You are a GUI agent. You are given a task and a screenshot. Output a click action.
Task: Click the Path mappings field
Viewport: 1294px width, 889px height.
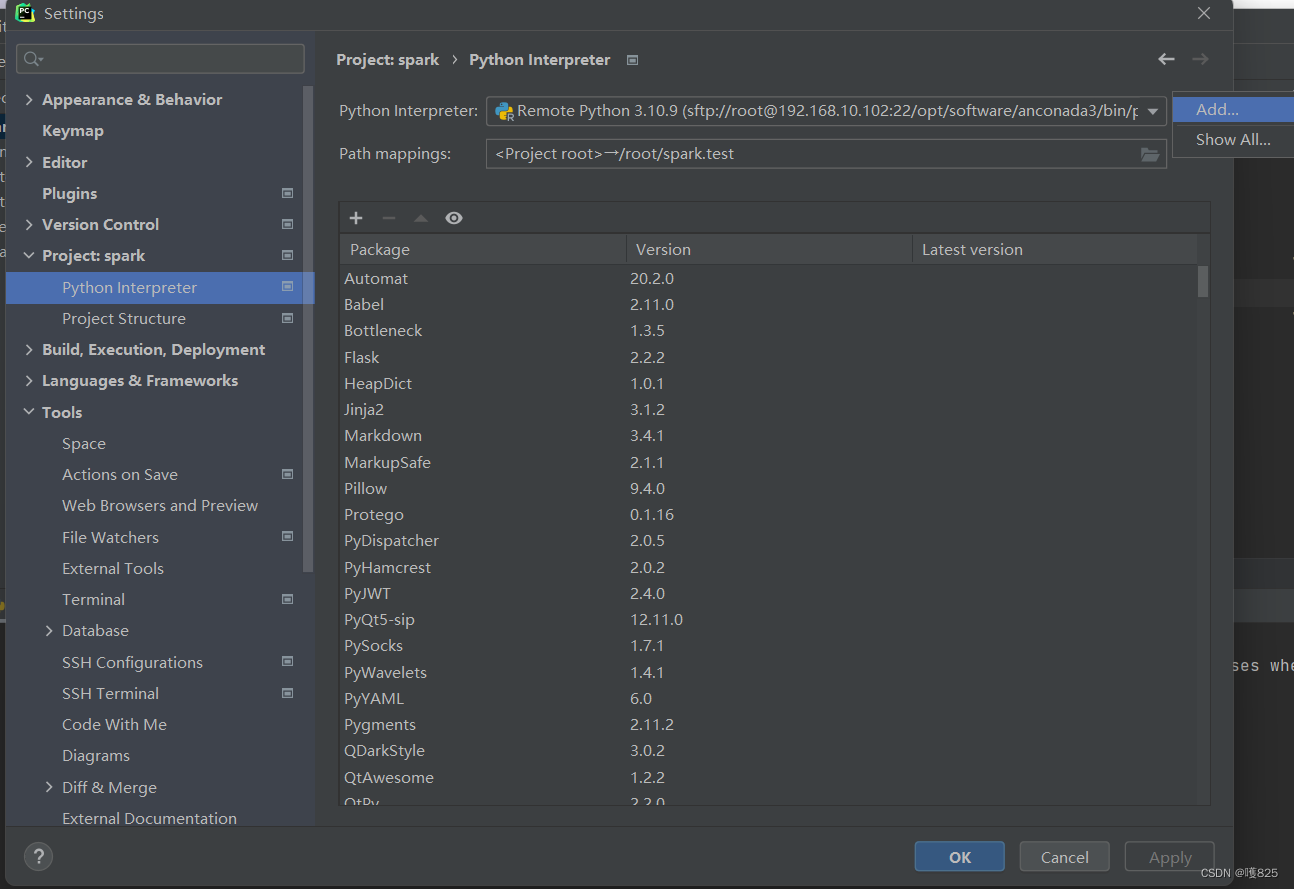pos(826,154)
